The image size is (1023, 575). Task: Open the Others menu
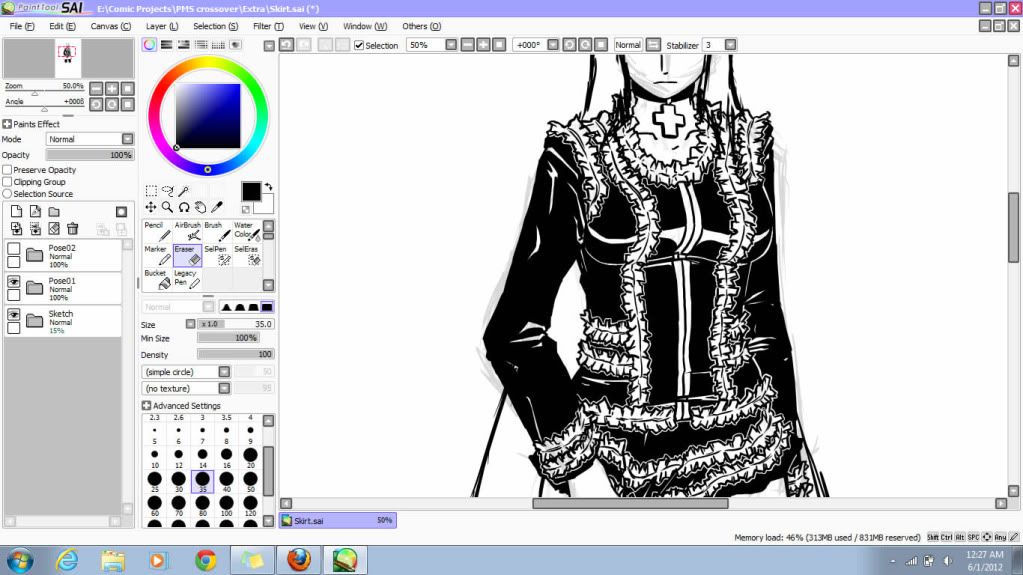(x=421, y=26)
